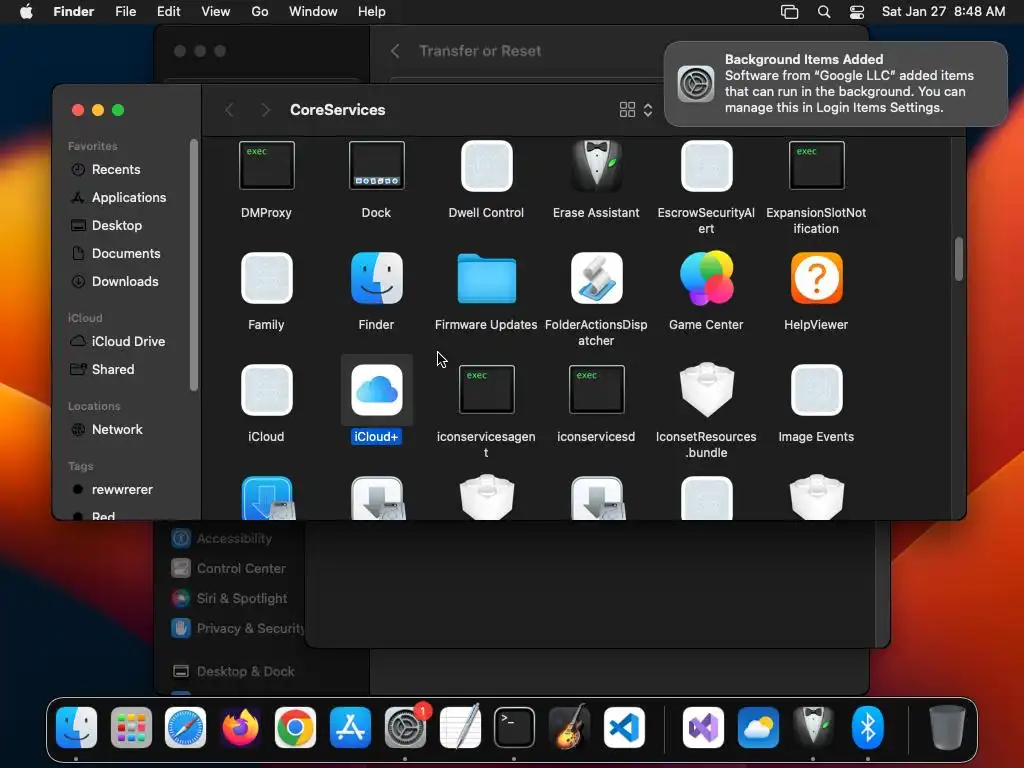Screen dimensions: 1024x768
Task: Open the Finder menu
Action: click(x=74, y=12)
